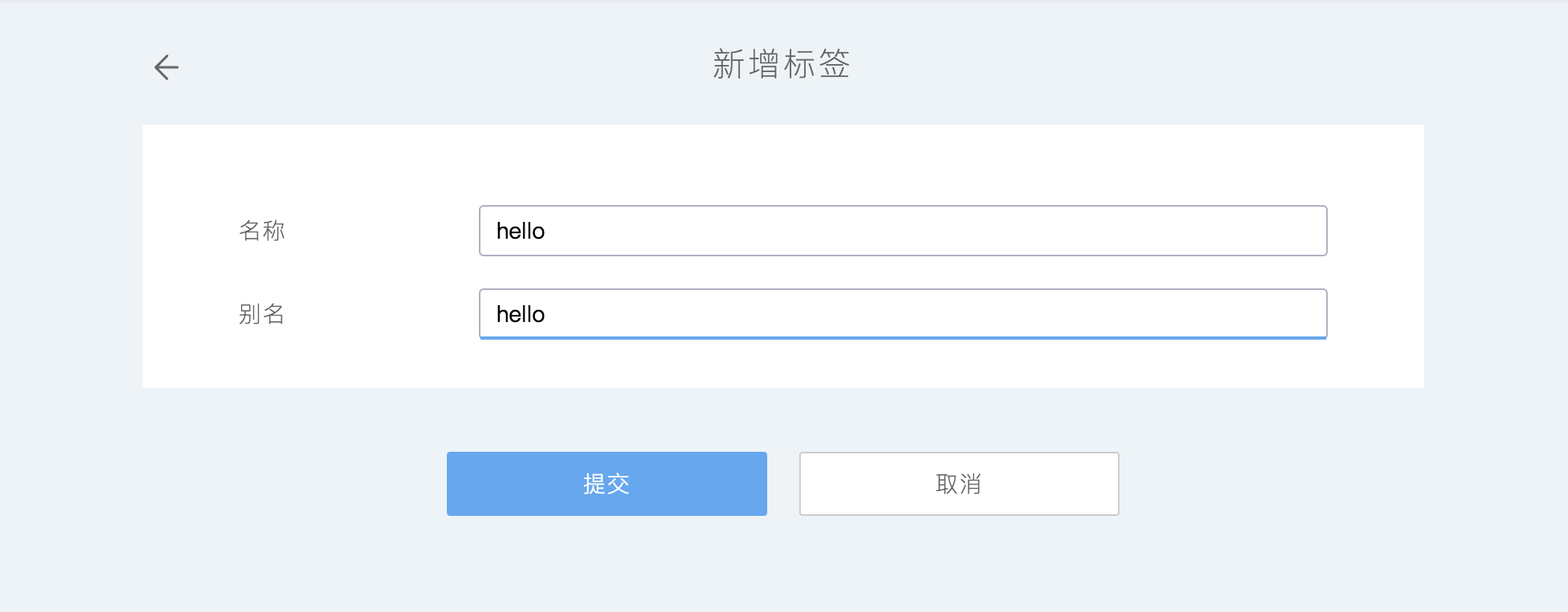The height and width of the screenshot is (612, 1568).
Task: Cancel adding the new tag
Action: click(959, 484)
